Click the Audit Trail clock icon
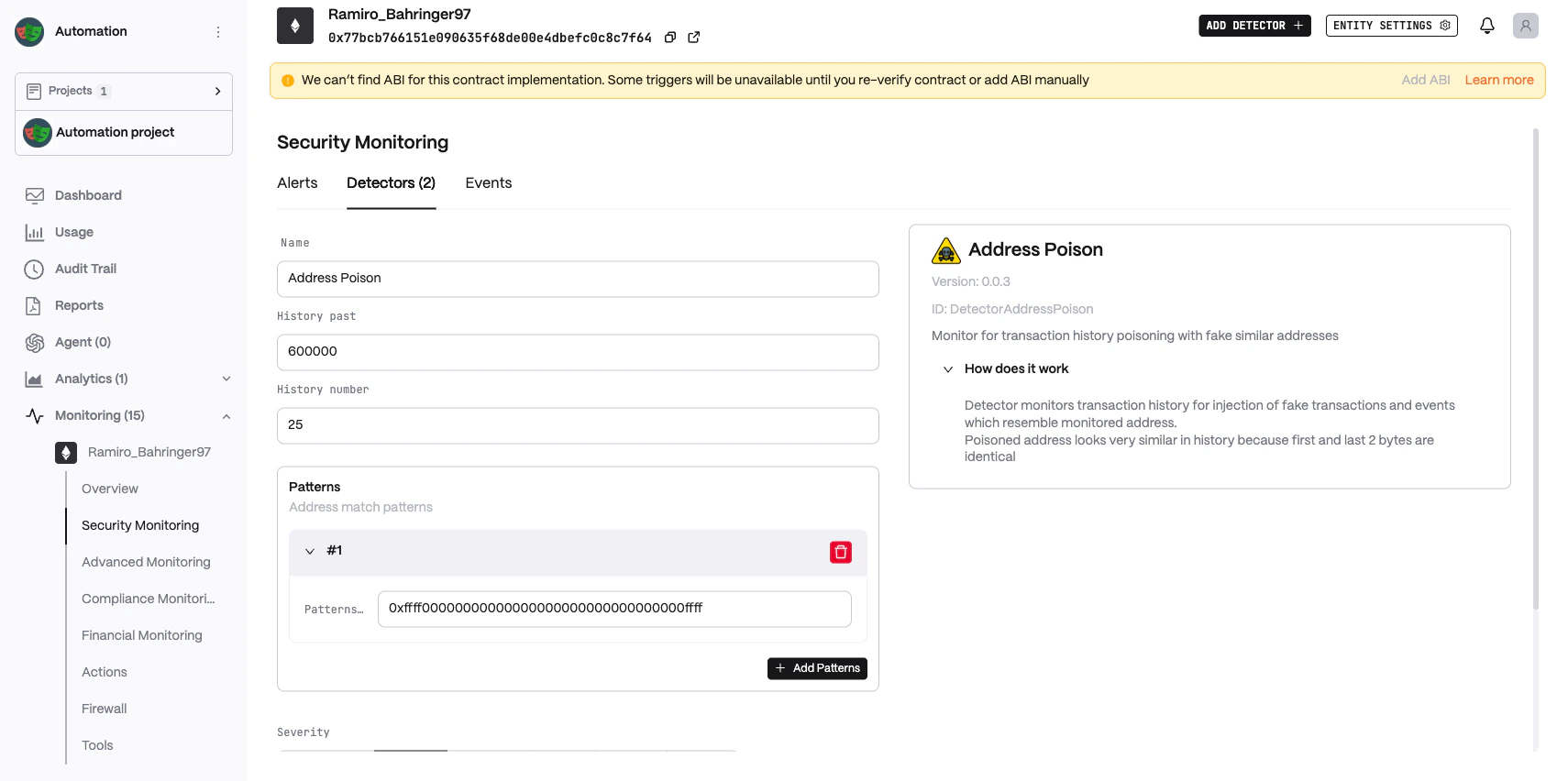Image resolution: width=1568 pixels, height=781 pixels. (x=34, y=269)
